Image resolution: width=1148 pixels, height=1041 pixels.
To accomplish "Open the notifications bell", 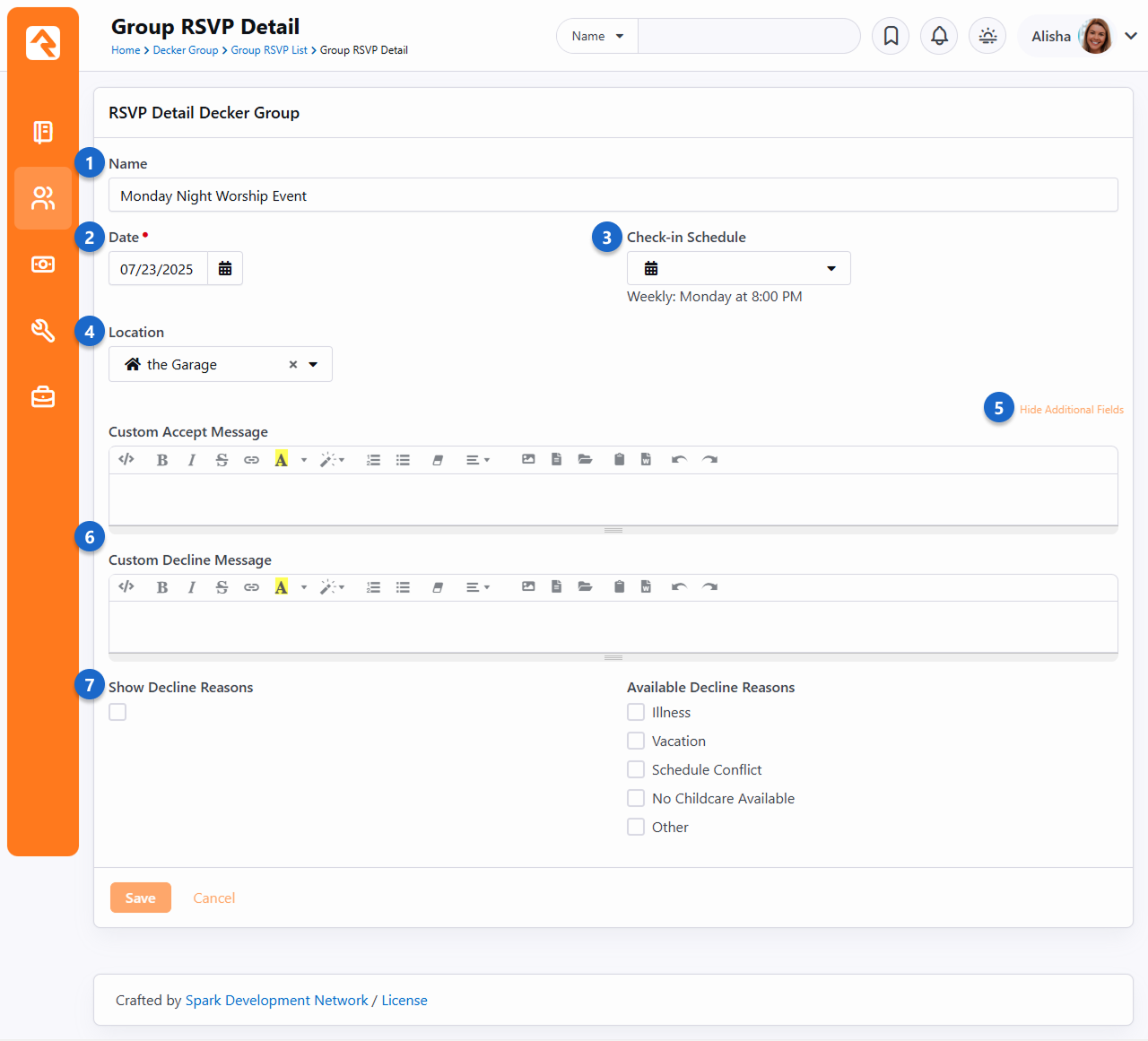I will 939,36.
